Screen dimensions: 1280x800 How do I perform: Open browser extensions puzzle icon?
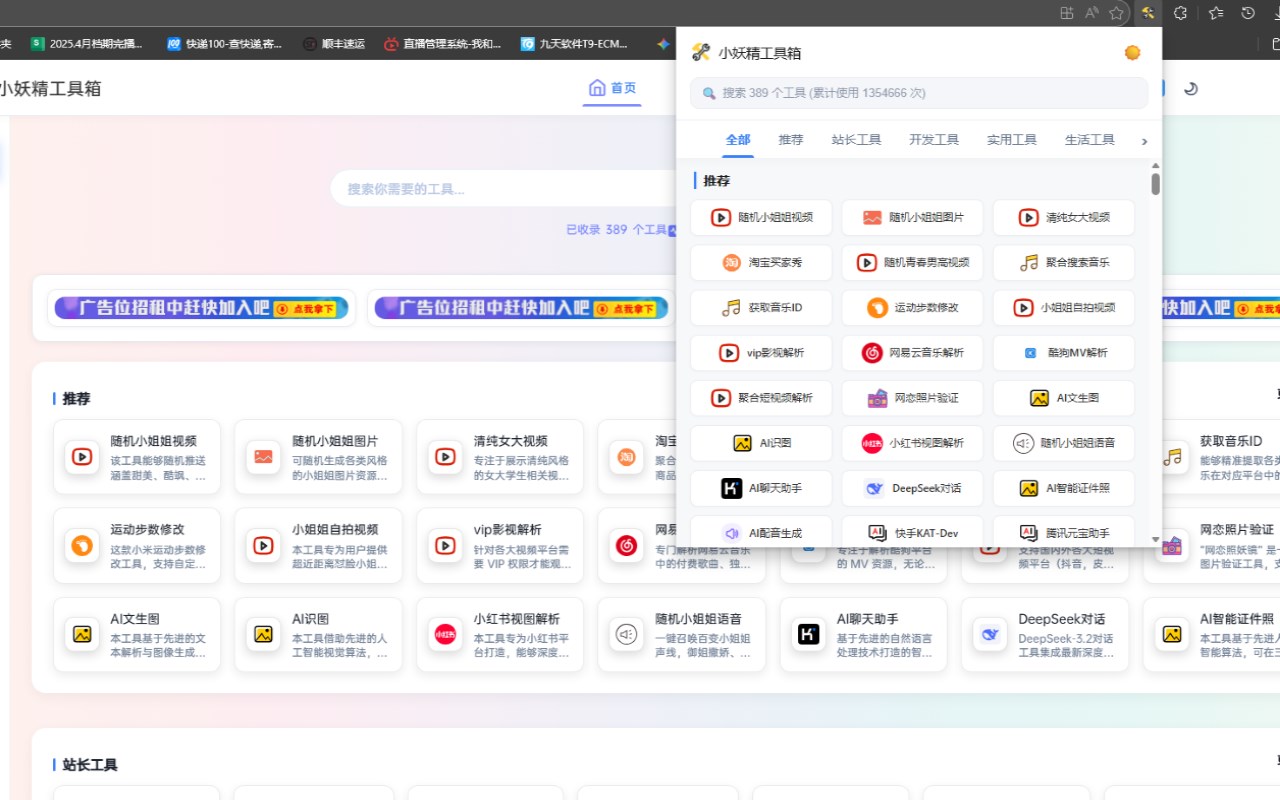(x=1180, y=13)
